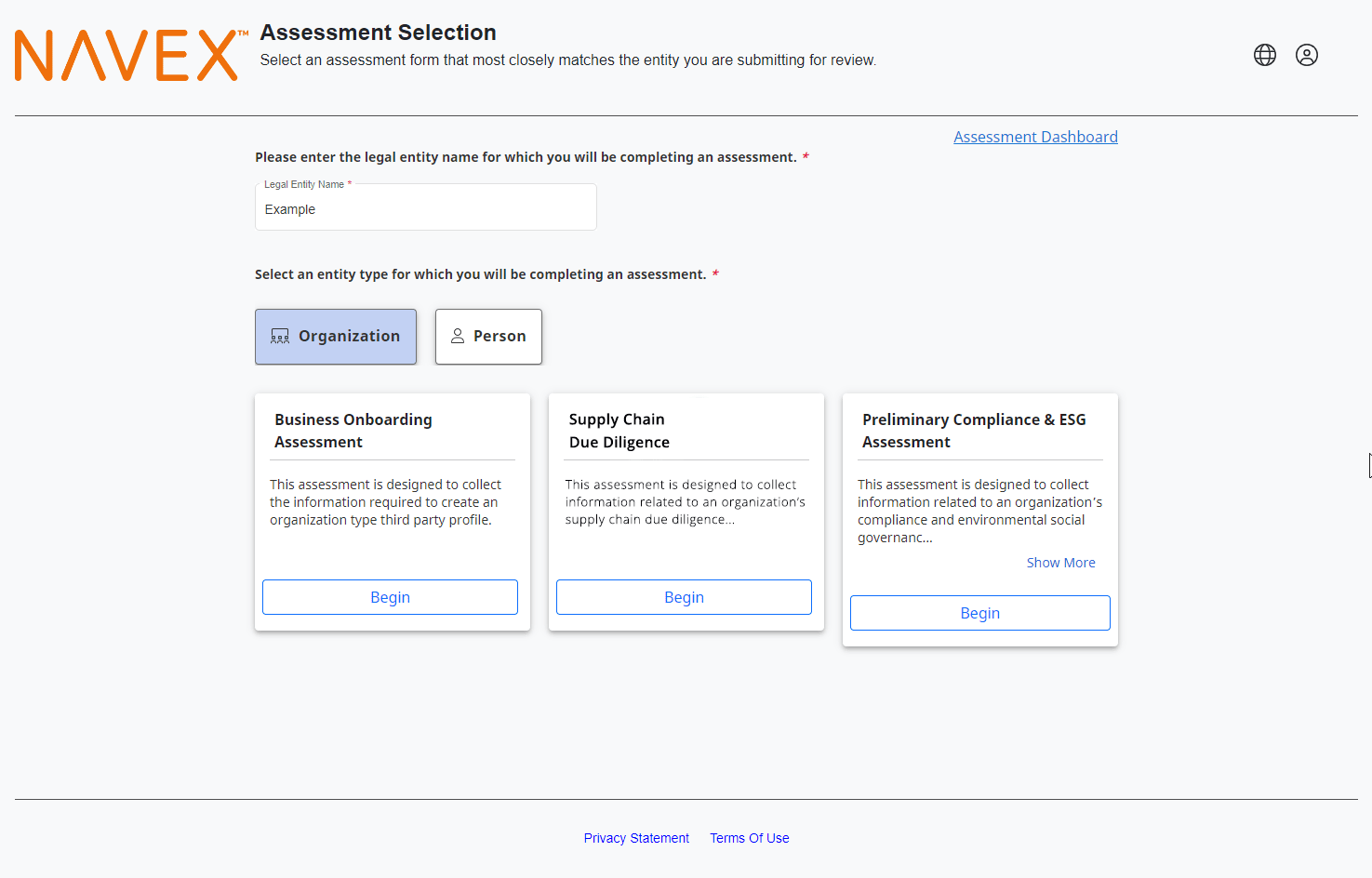Click the Assessment Selection page heading

pyautogui.click(x=378, y=32)
